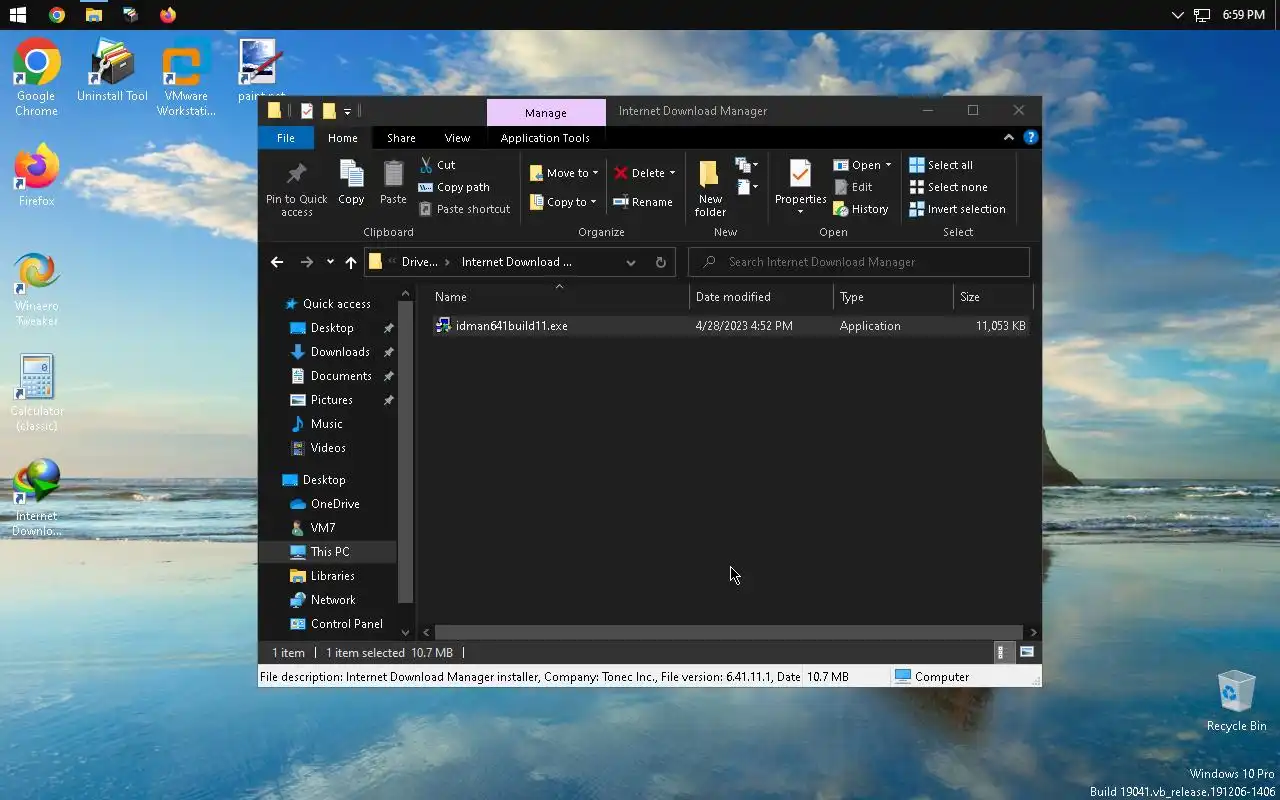Image resolution: width=1280 pixels, height=800 pixels.
Task: Sort by Date modified column
Action: pyautogui.click(x=761, y=297)
